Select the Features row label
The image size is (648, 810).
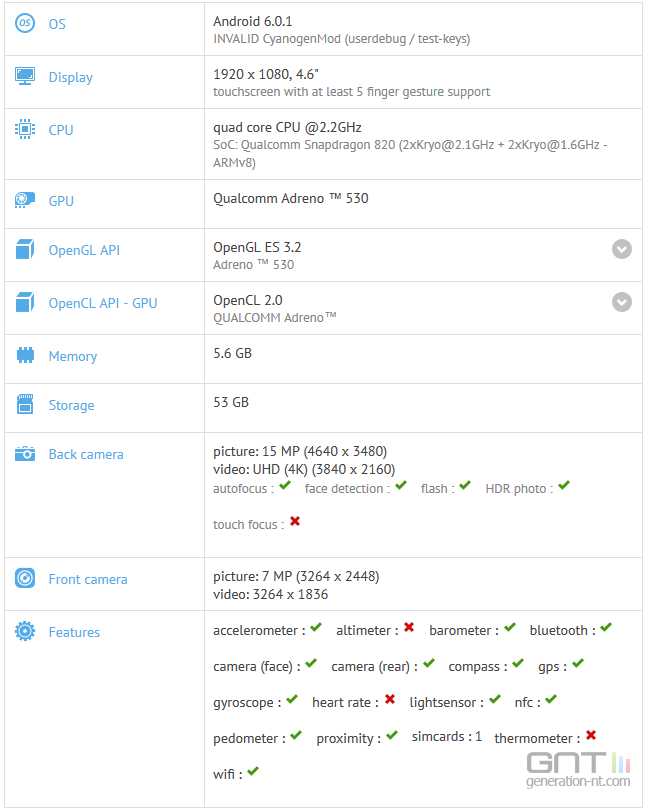click(74, 632)
